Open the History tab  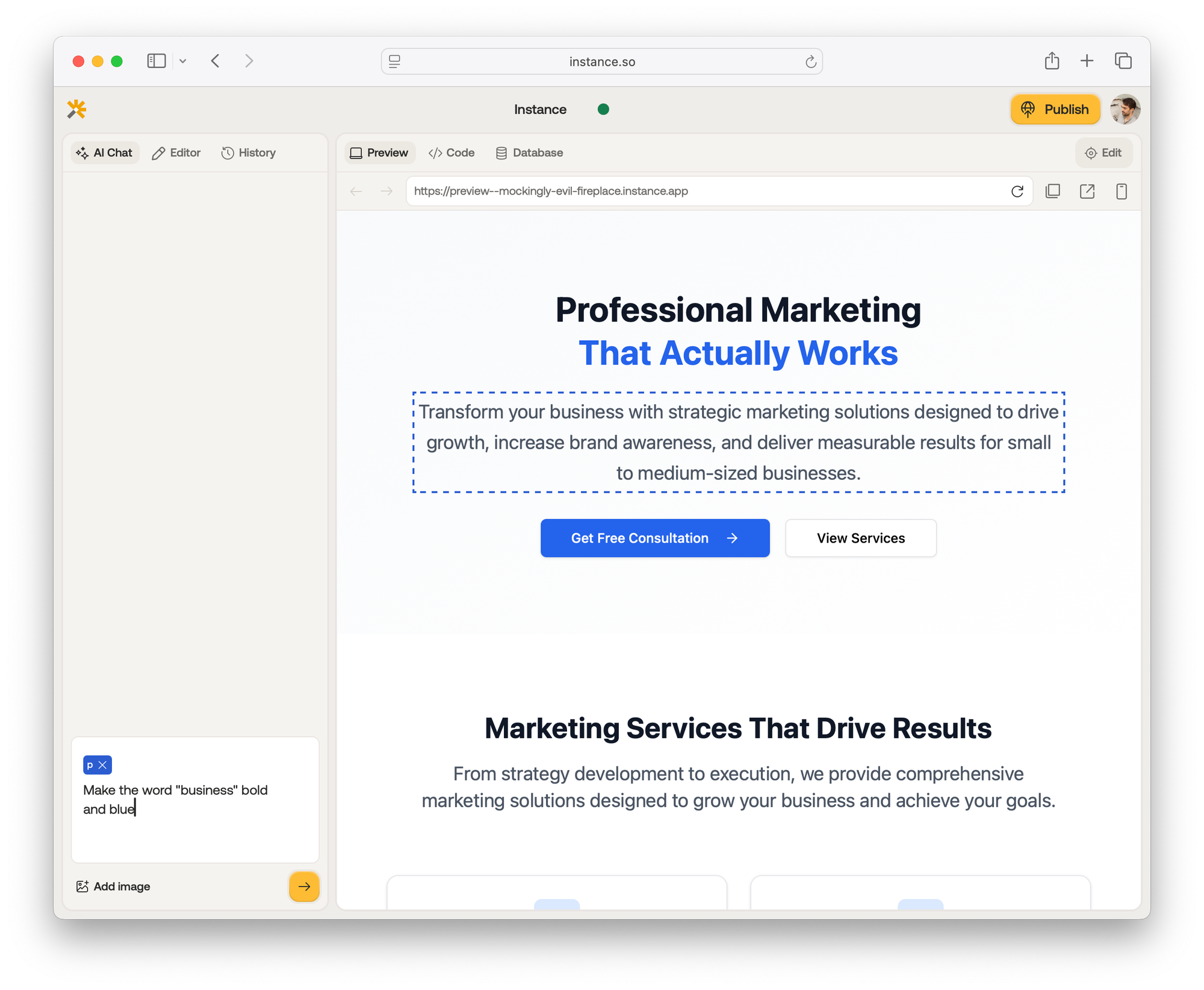click(x=249, y=153)
